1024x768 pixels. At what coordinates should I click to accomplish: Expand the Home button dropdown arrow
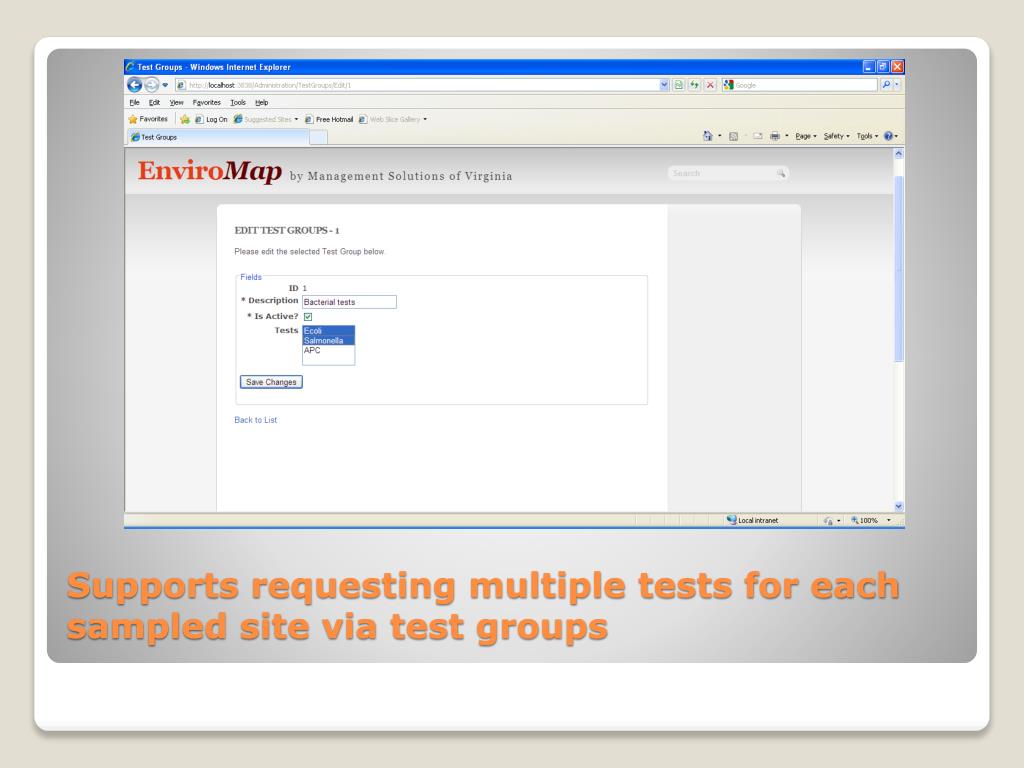coord(720,136)
